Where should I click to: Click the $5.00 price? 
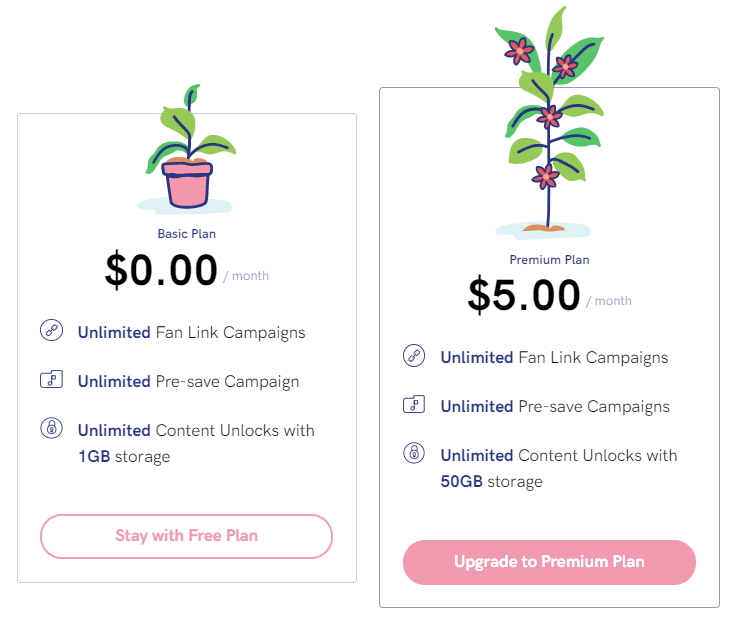click(x=524, y=296)
